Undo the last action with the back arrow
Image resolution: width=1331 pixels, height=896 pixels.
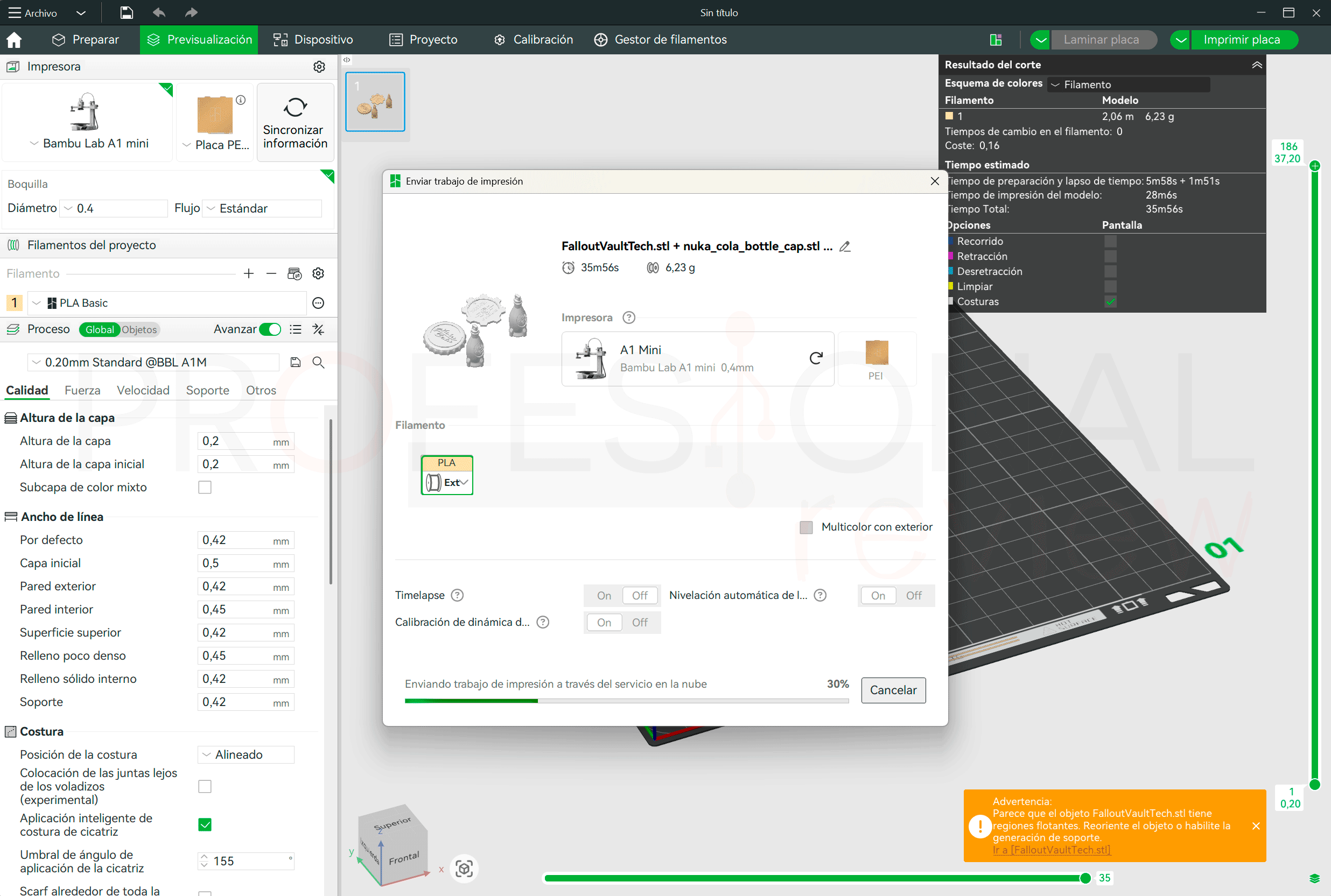[159, 12]
